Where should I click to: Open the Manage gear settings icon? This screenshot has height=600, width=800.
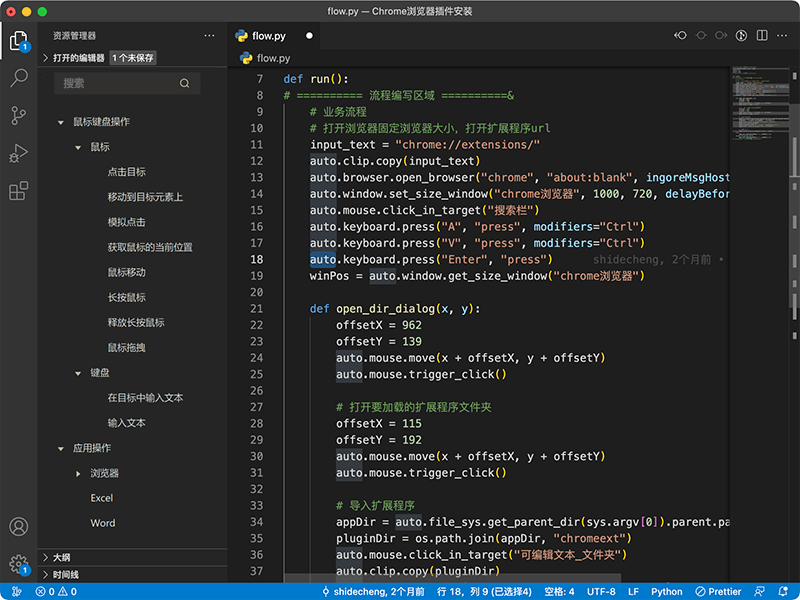point(18,564)
